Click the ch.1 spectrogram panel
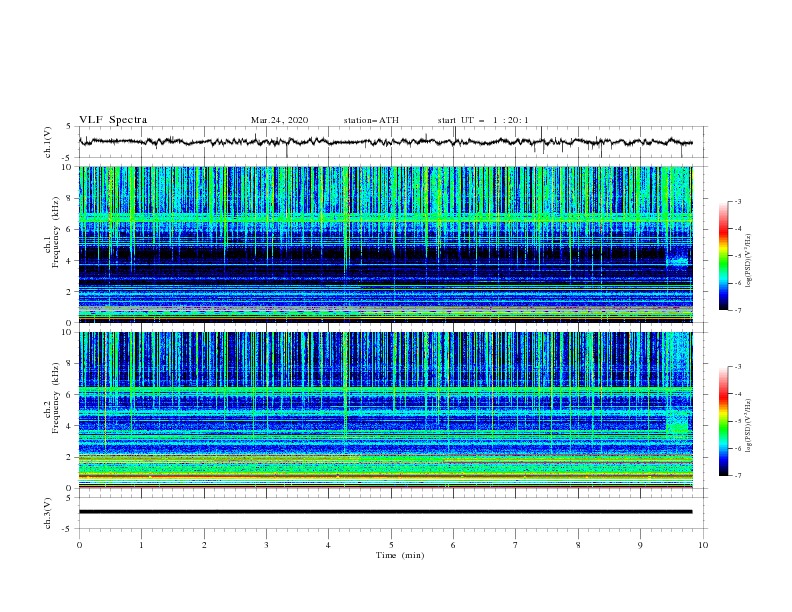Screen dimensions: 792x612 386,244
